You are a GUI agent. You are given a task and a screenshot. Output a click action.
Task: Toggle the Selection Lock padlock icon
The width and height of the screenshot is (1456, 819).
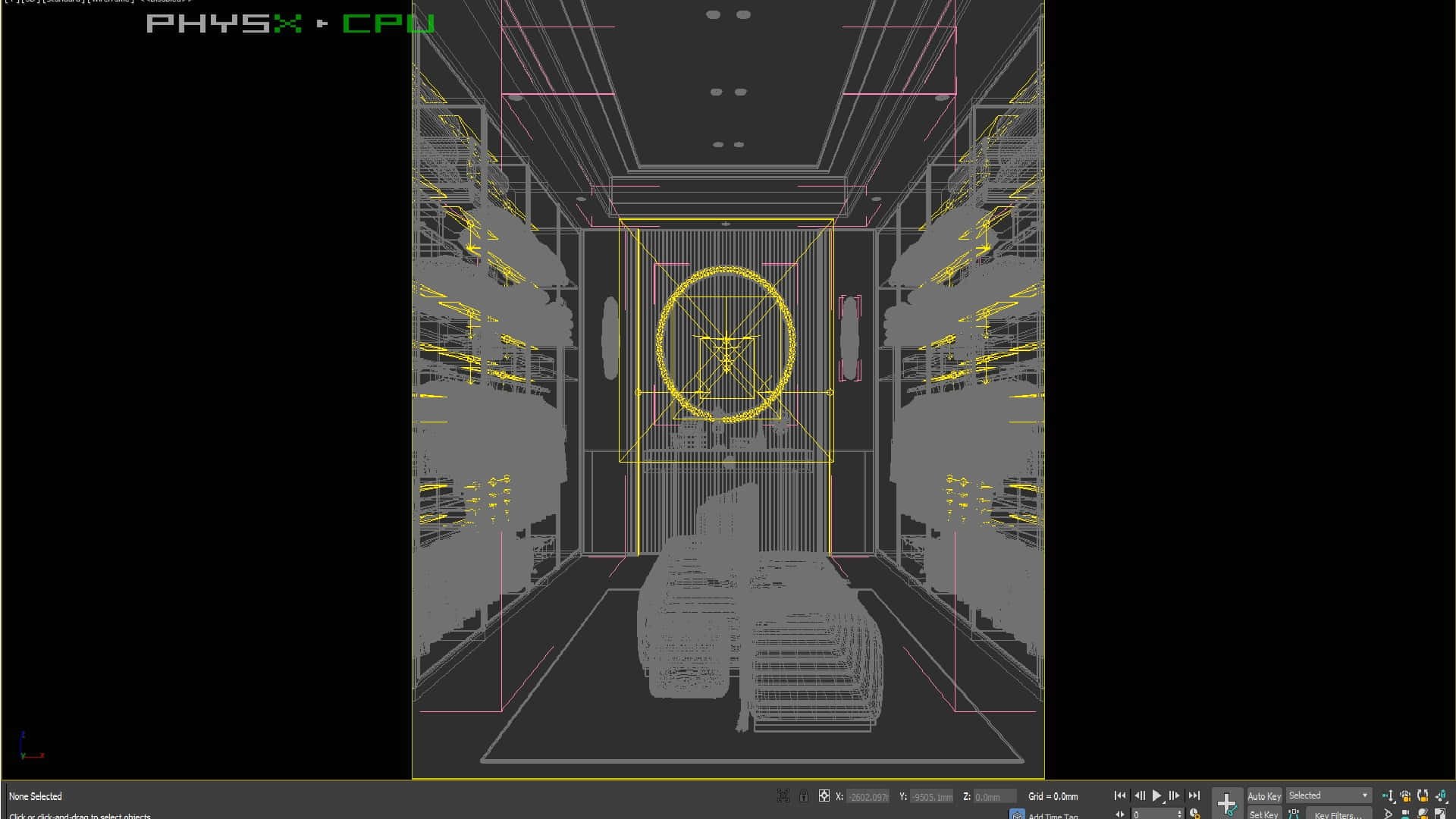point(804,795)
